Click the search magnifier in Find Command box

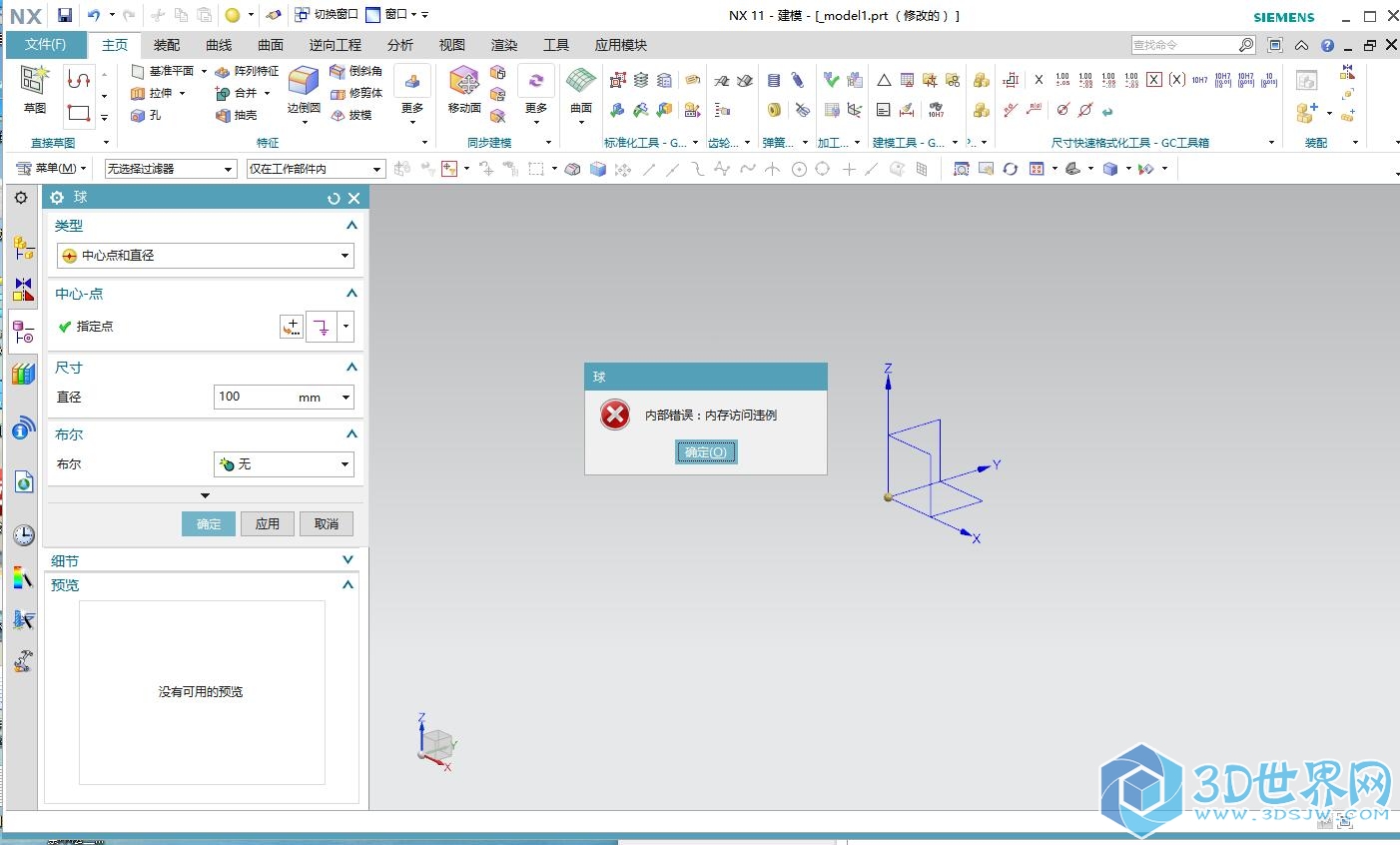tap(1246, 45)
